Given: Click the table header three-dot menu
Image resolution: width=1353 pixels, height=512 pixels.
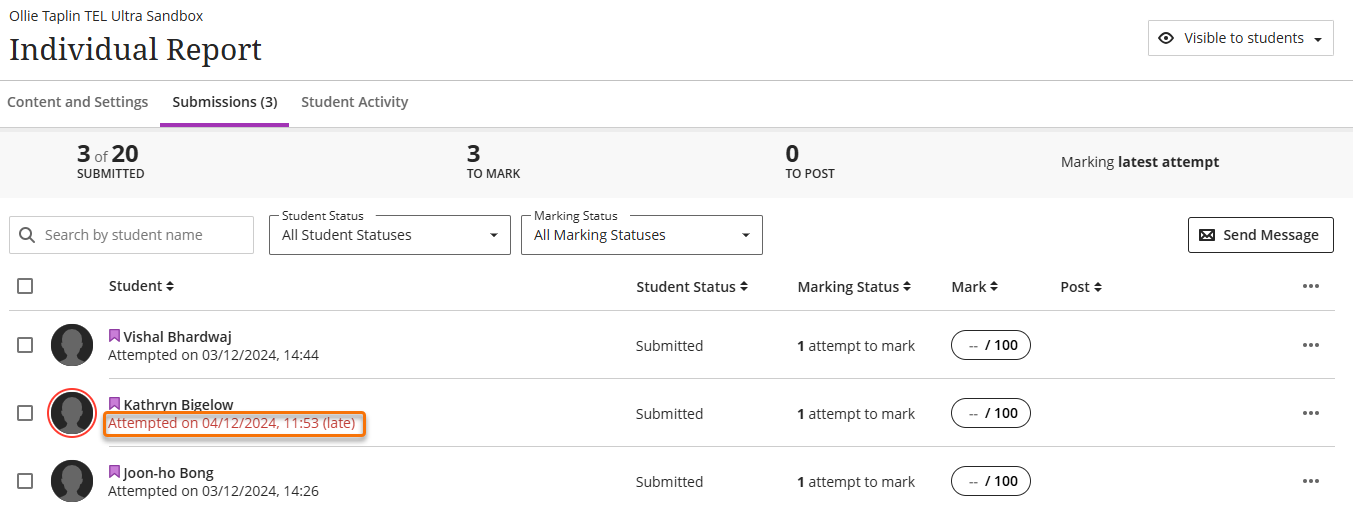Looking at the screenshot, I should [1310, 286].
